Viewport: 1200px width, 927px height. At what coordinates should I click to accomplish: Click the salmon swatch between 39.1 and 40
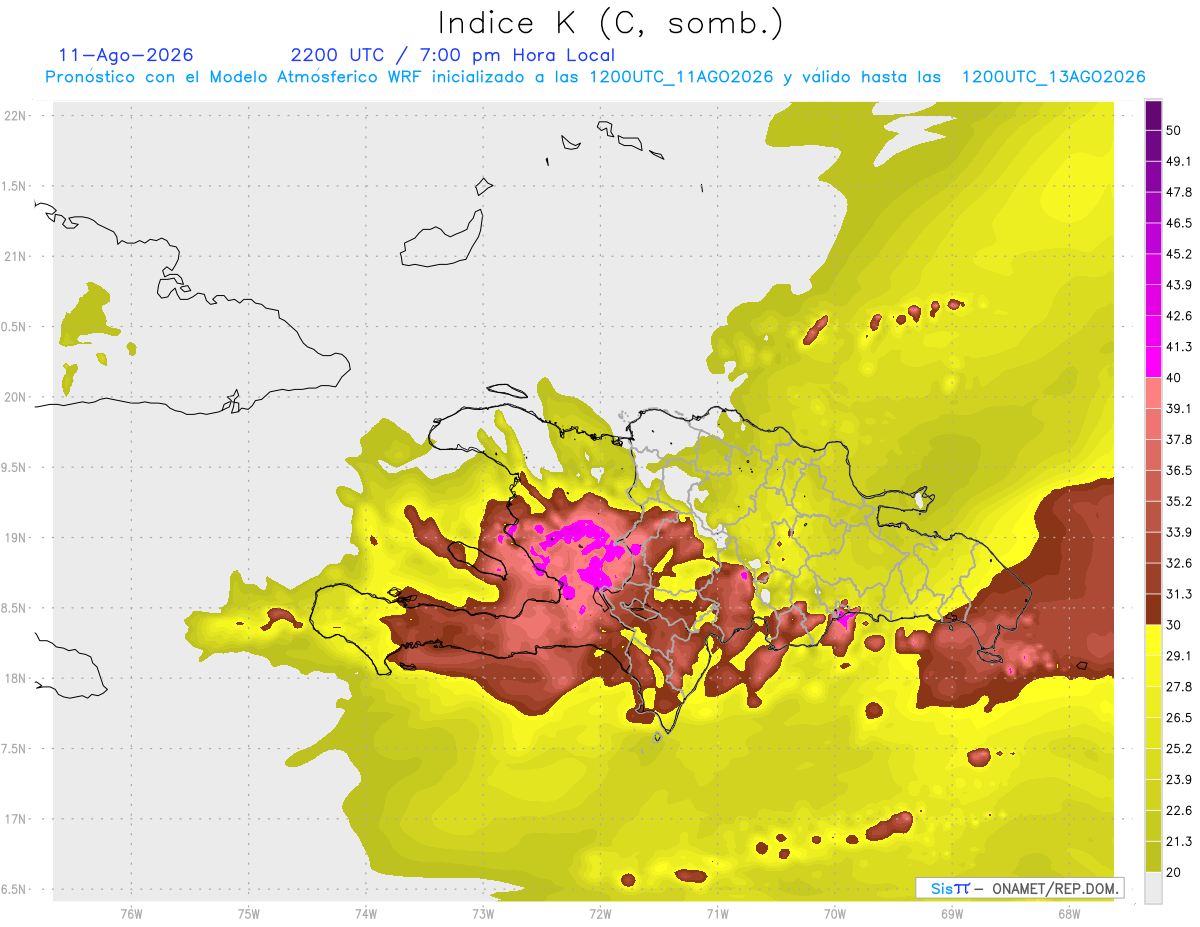pos(1153,393)
